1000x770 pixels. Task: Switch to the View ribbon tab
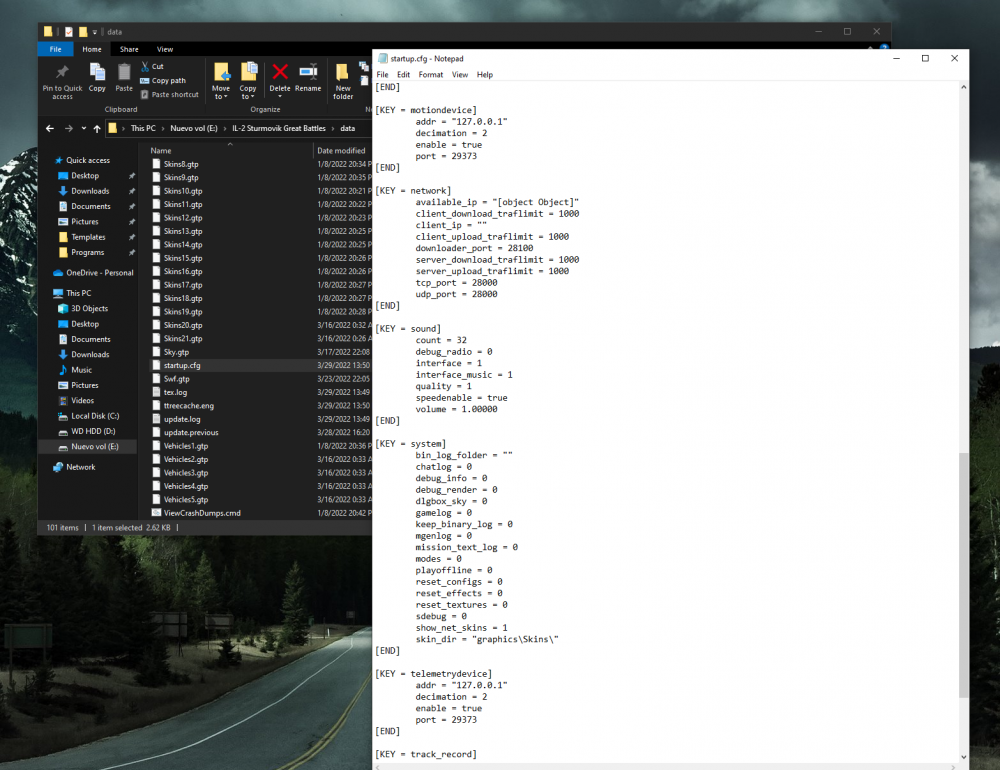click(165, 49)
